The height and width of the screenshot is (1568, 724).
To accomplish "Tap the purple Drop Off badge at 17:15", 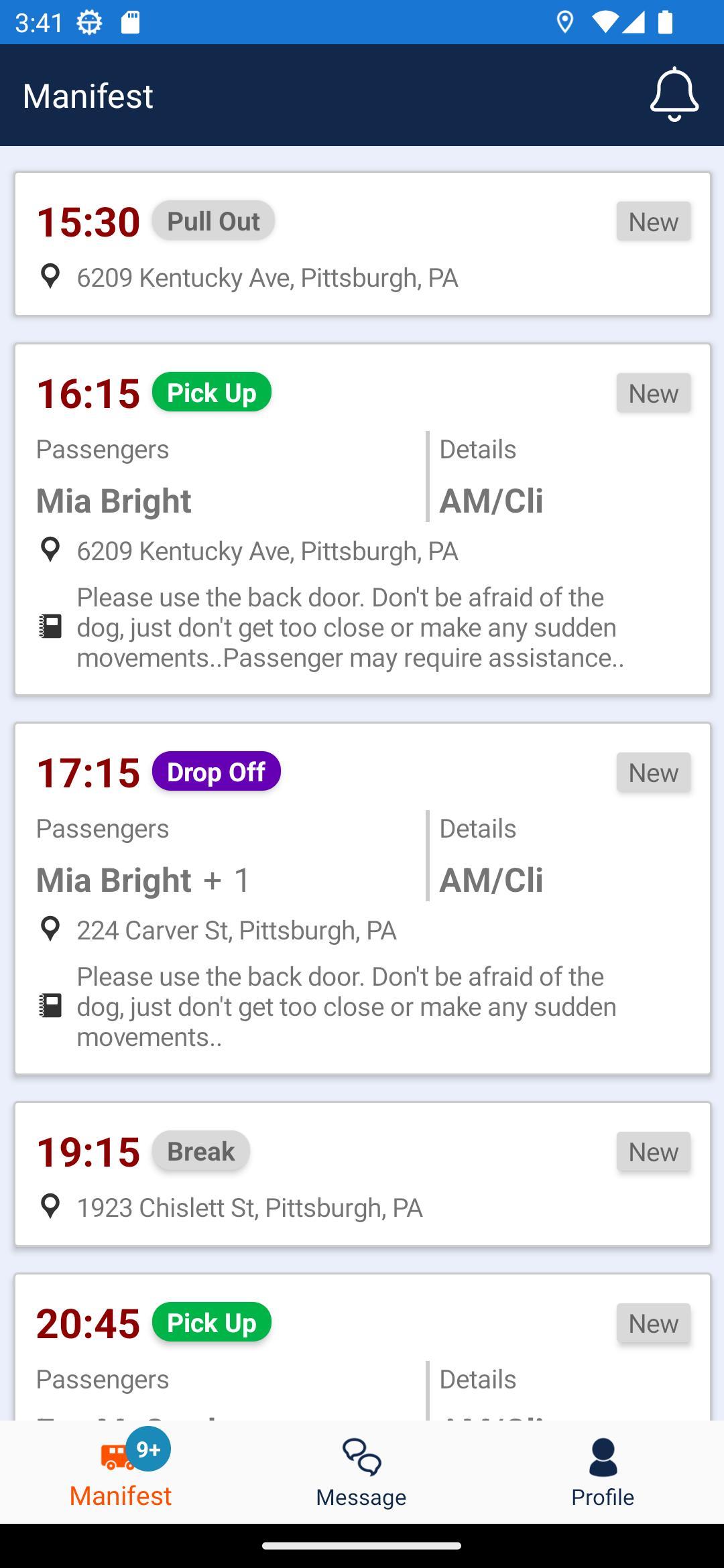I will click(216, 771).
